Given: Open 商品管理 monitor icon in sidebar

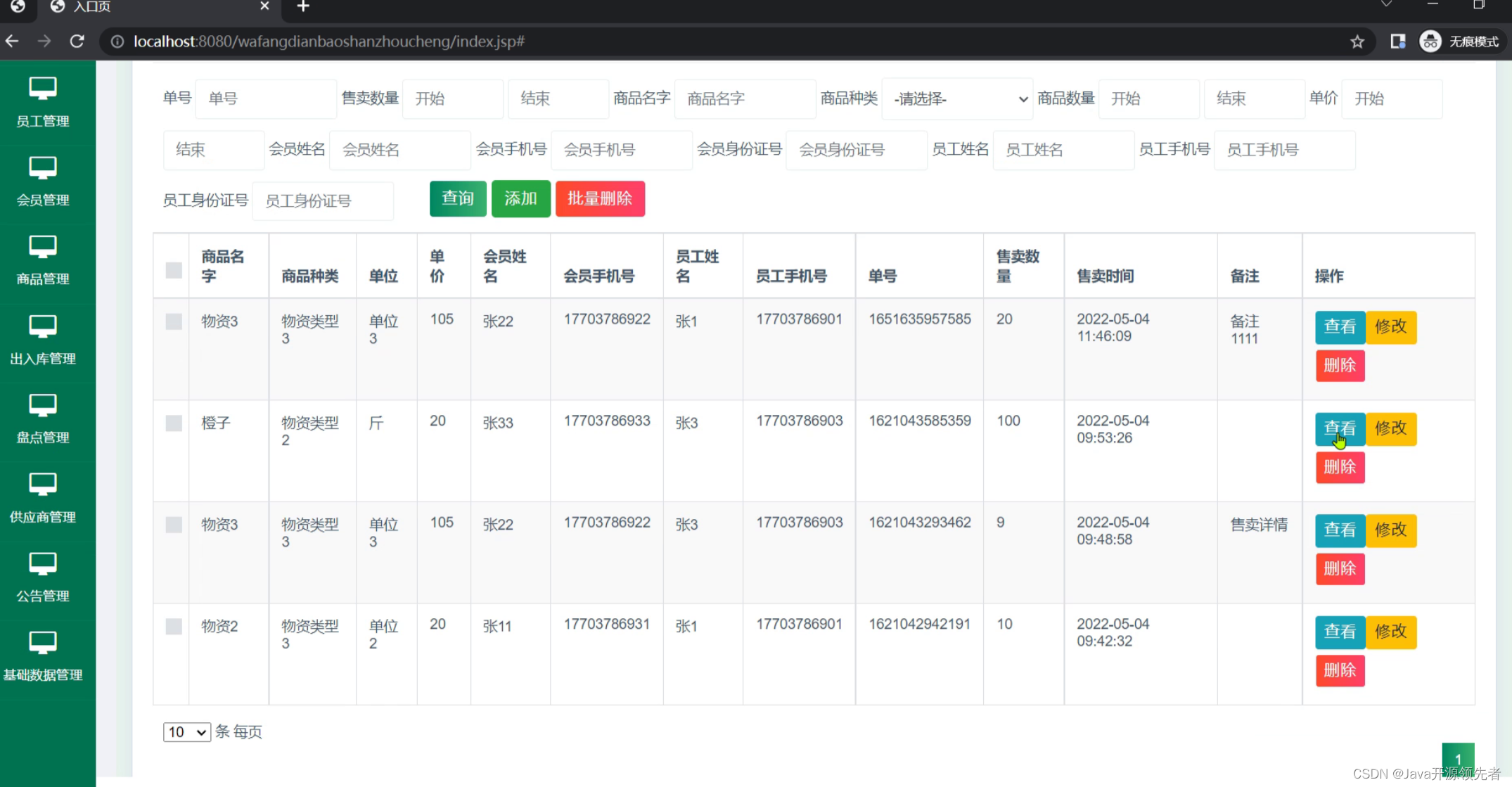Looking at the screenshot, I should pos(43,247).
